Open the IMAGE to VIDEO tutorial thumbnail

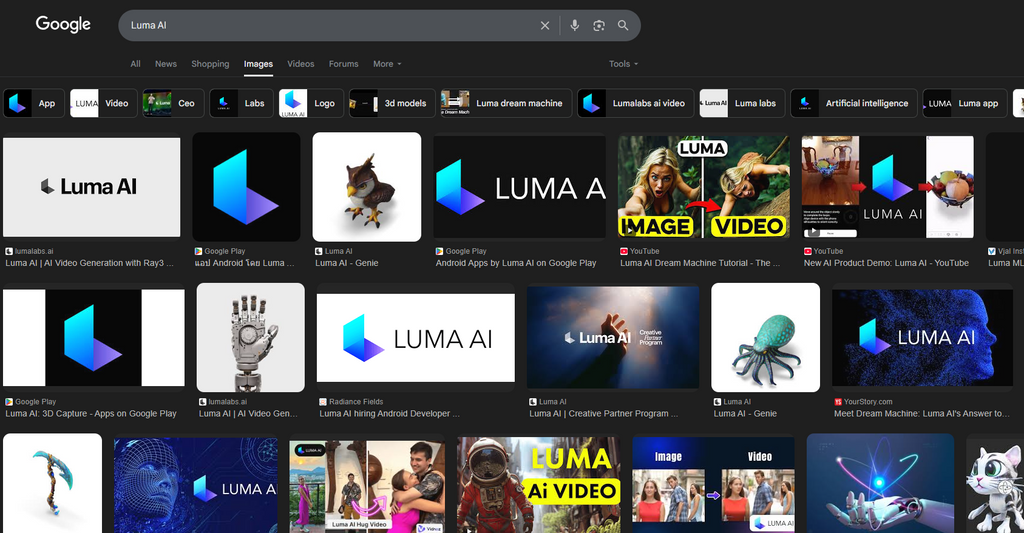tap(704, 187)
